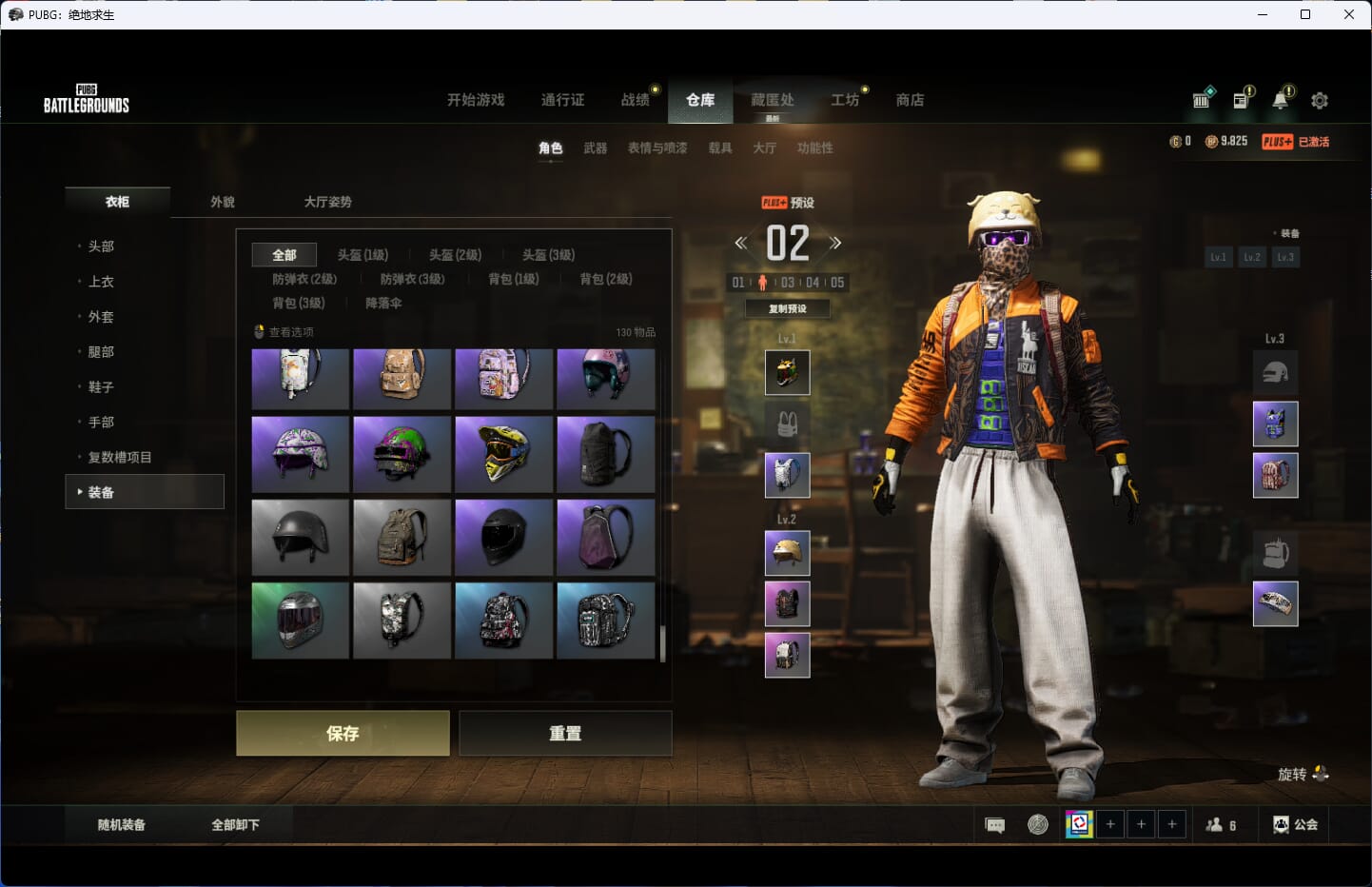Click the 全部卸下 unequip all button
This screenshot has height=887, width=1372.
235,825
